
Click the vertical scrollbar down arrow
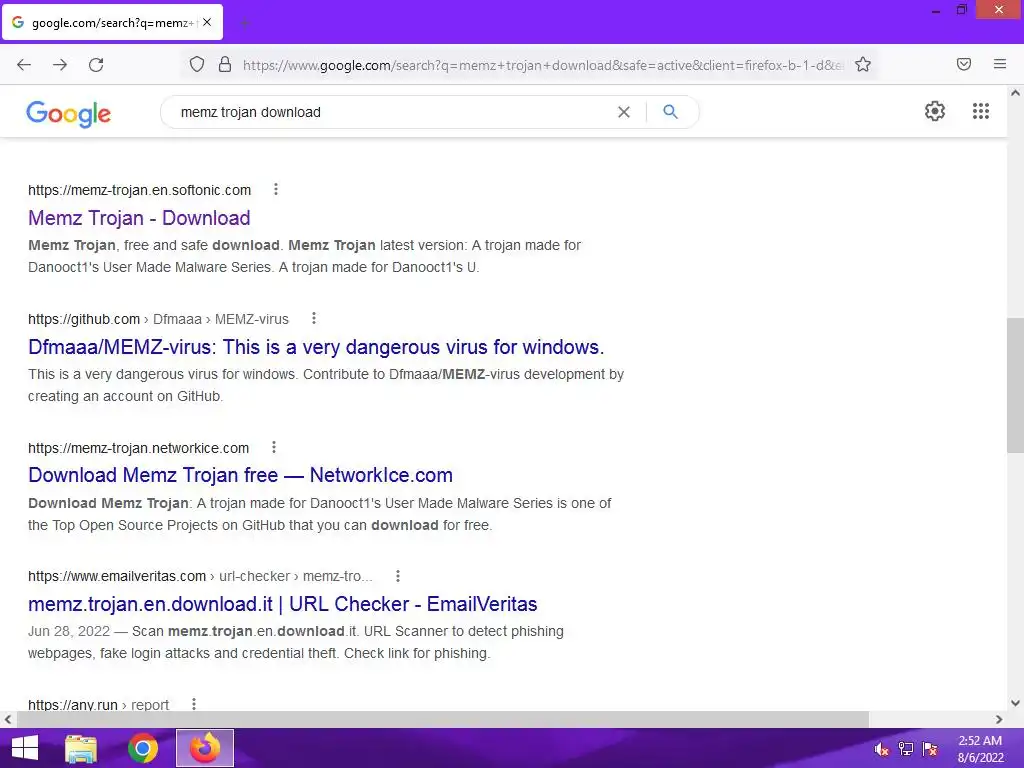[1015, 703]
